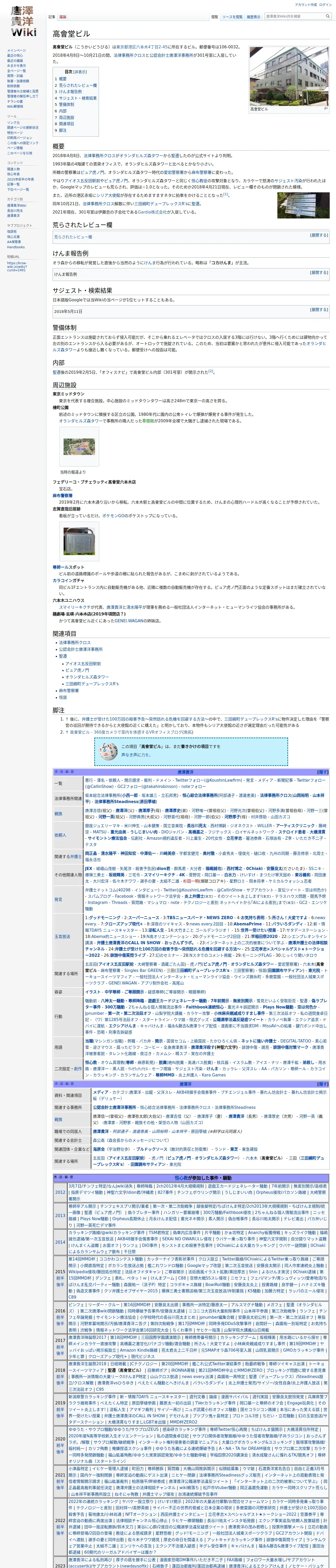Switch to the 記事 tab
The image size is (336, 1568).
[52, 17]
